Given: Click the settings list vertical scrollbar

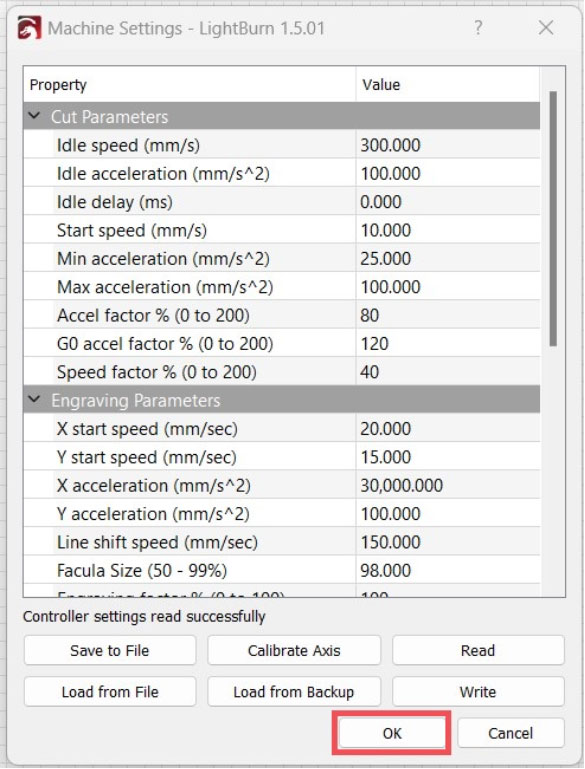Looking at the screenshot, I should coord(553,219).
